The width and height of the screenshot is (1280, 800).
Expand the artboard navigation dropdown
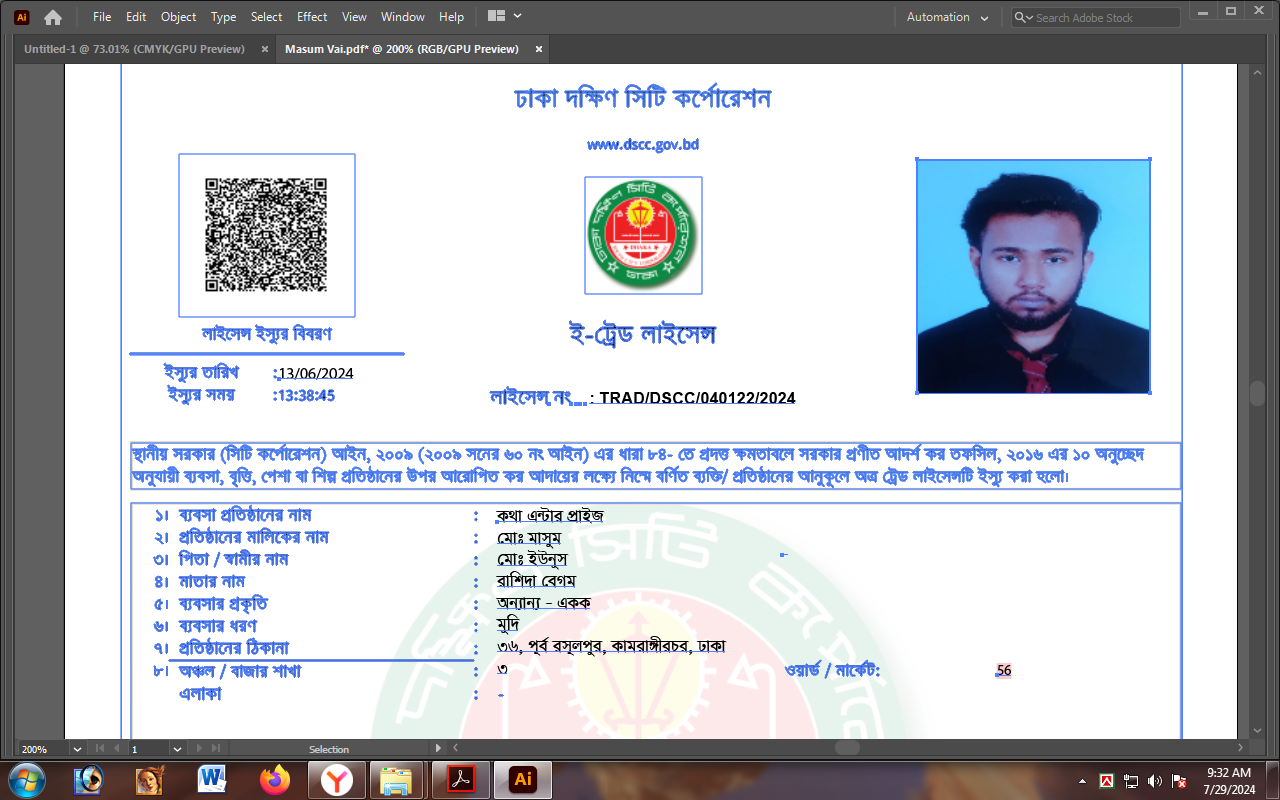[x=178, y=748]
